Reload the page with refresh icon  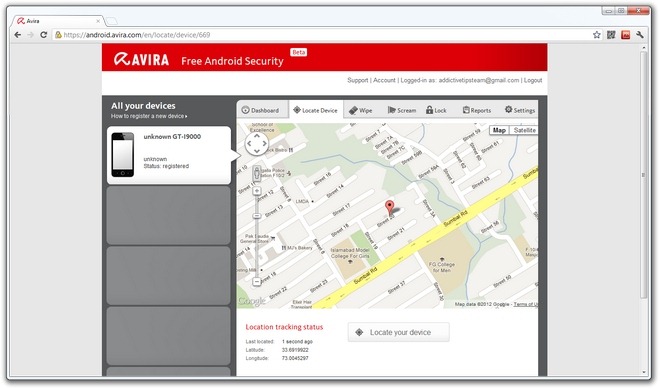(43, 35)
